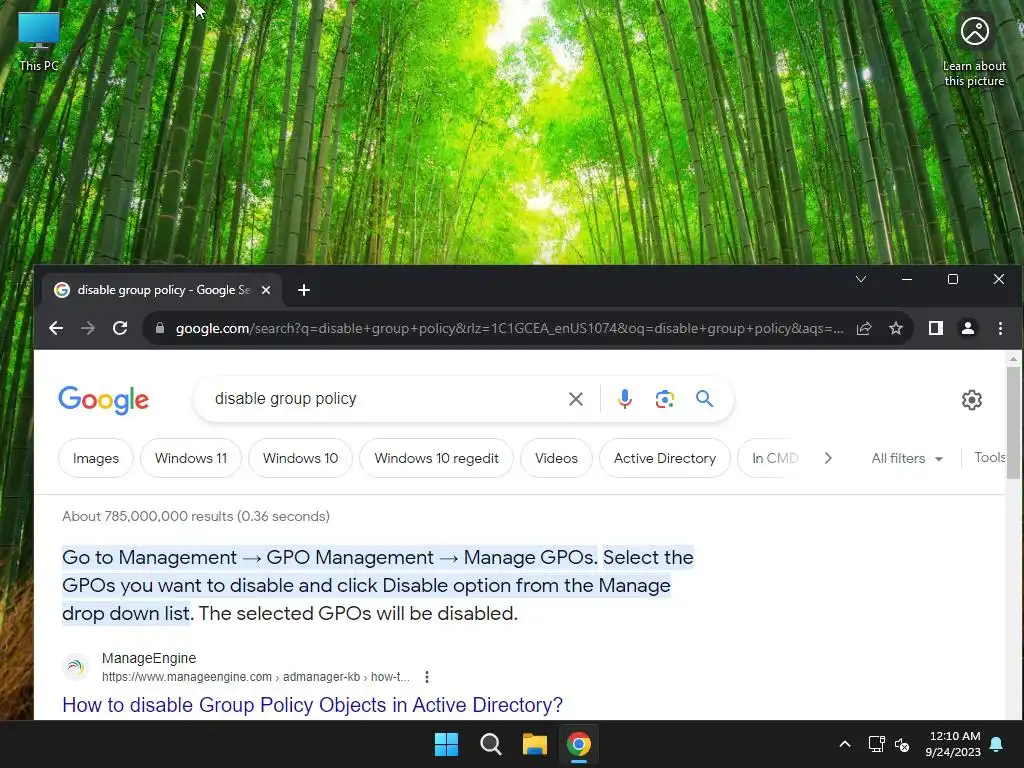1024x768 pixels.
Task: Go to Google homepage via logo
Action: click(103, 400)
